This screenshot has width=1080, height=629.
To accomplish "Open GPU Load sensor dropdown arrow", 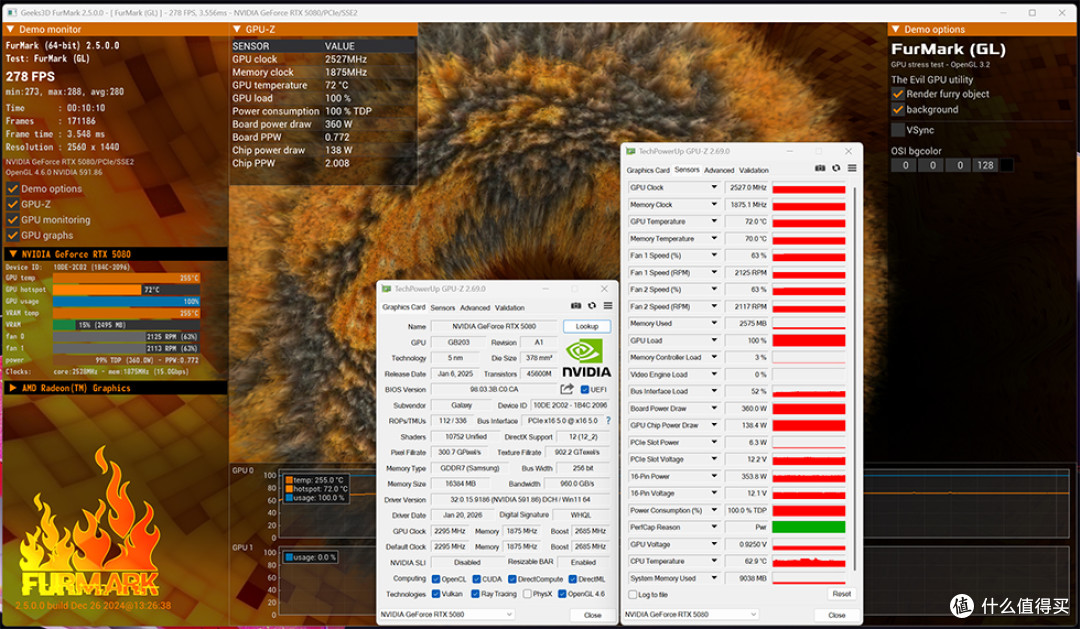I will [714, 340].
